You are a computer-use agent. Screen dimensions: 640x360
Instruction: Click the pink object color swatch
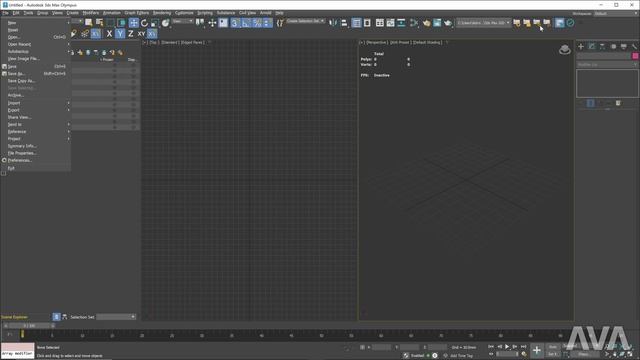tap(635, 56)
